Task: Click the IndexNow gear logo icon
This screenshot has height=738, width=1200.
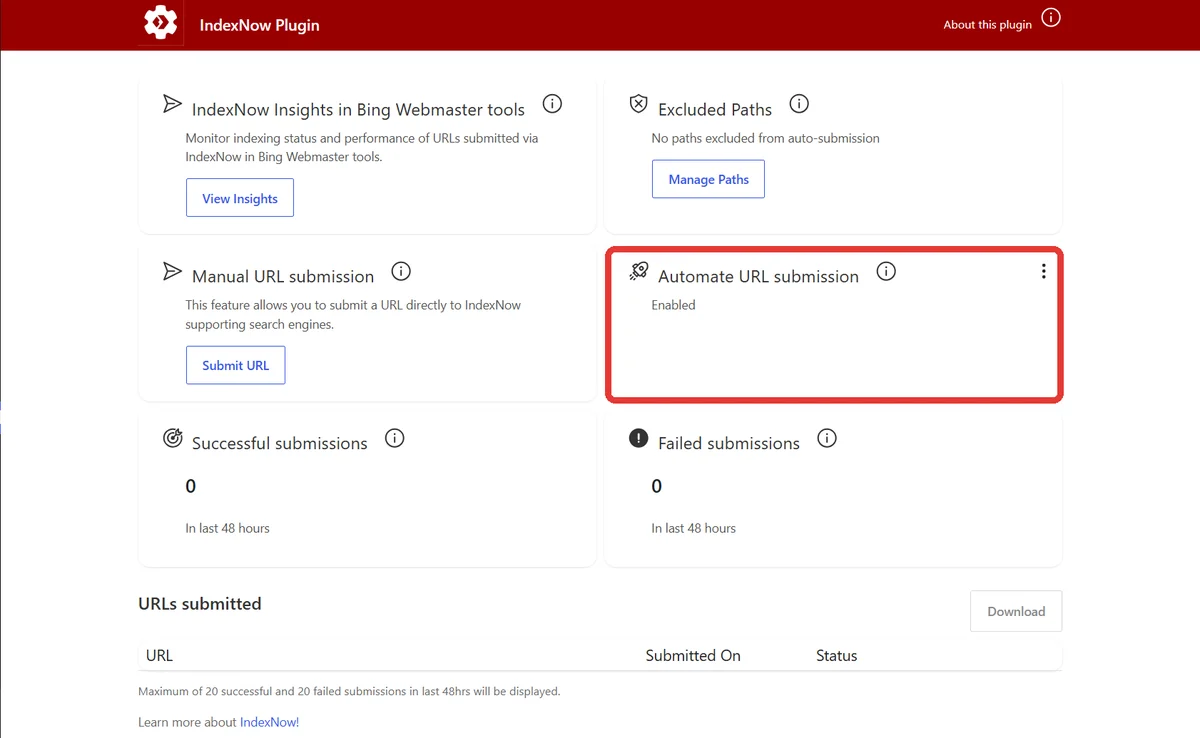Action: point(161,22)
